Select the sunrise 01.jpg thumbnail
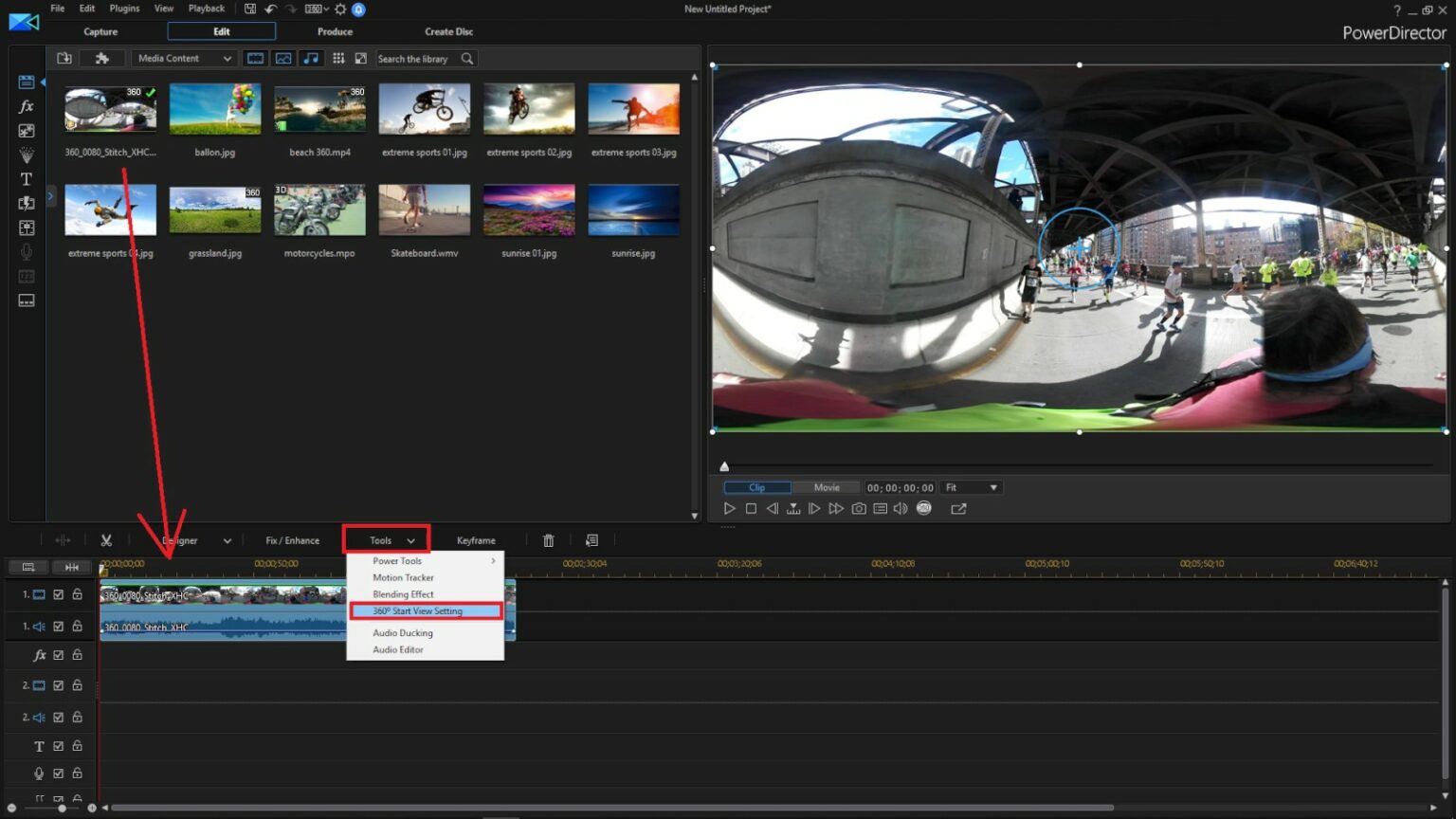The height and width of the screenshot is (819, 1456). (529, 210)
